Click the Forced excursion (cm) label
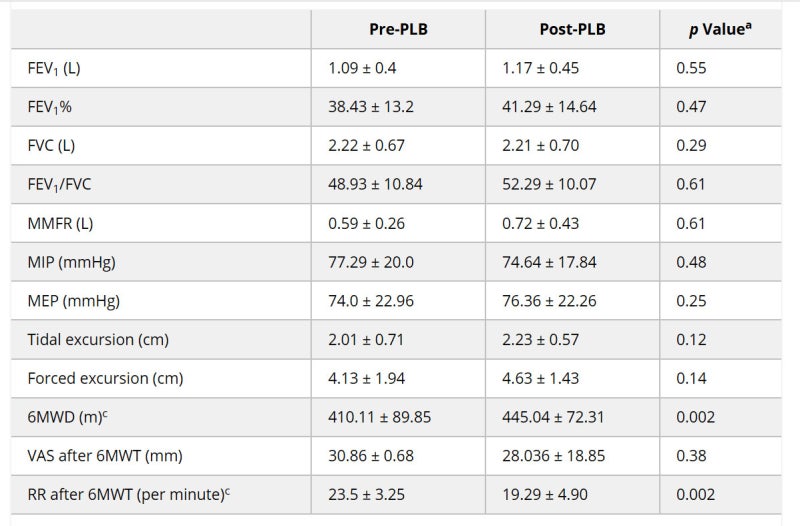 [105, 379]
